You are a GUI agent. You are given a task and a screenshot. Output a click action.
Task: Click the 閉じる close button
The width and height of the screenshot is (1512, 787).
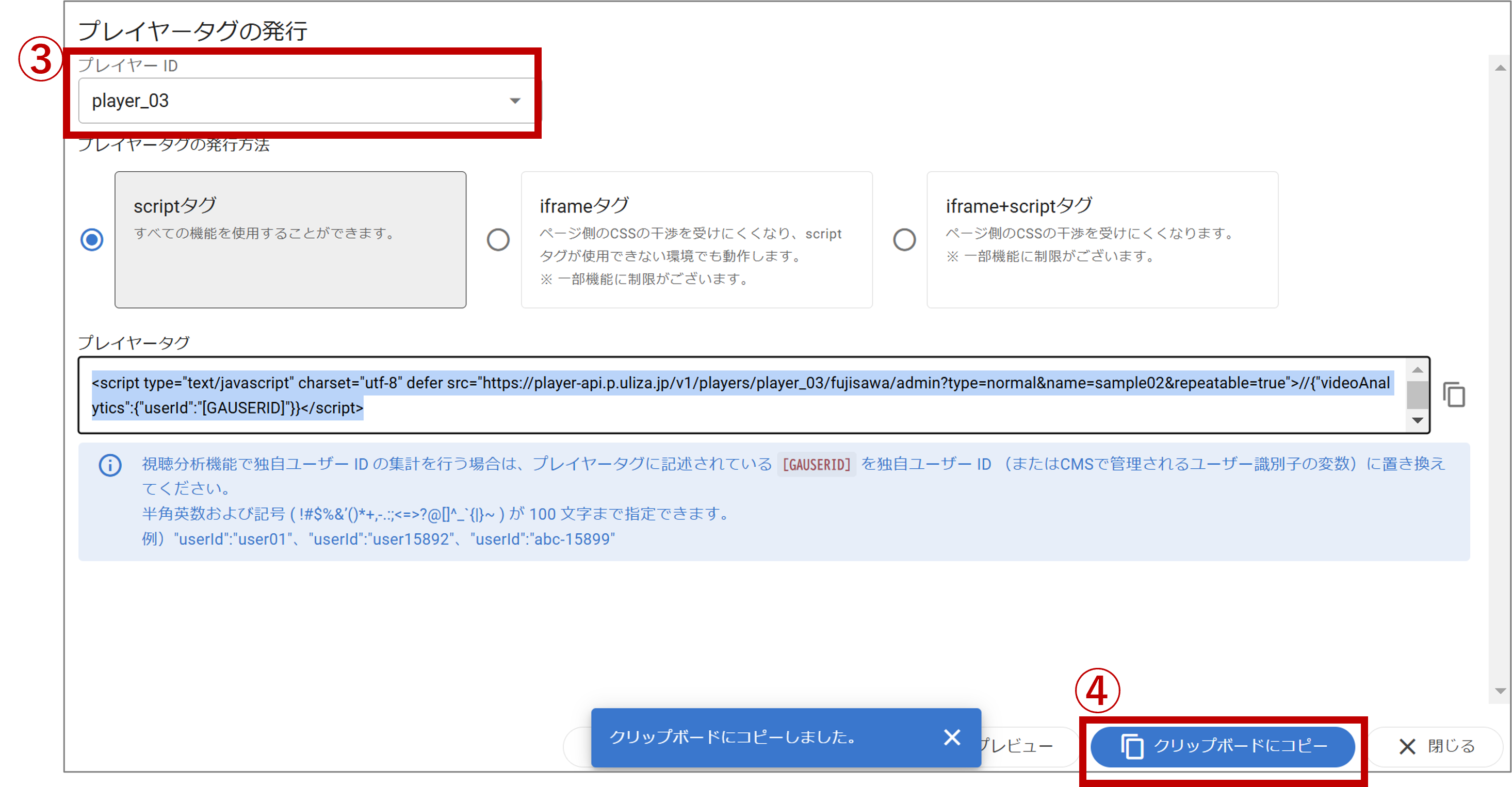click(1436, 746)
